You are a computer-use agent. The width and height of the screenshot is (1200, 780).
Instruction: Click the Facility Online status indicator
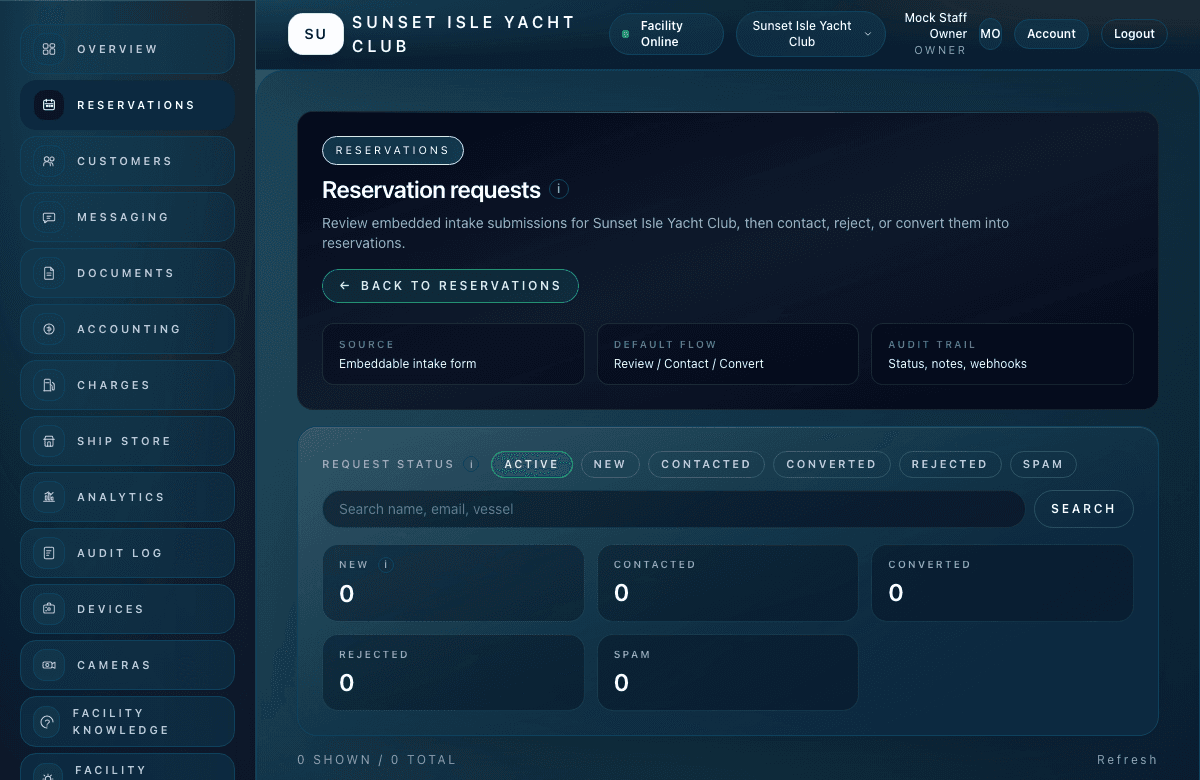[x=666, y=34]
